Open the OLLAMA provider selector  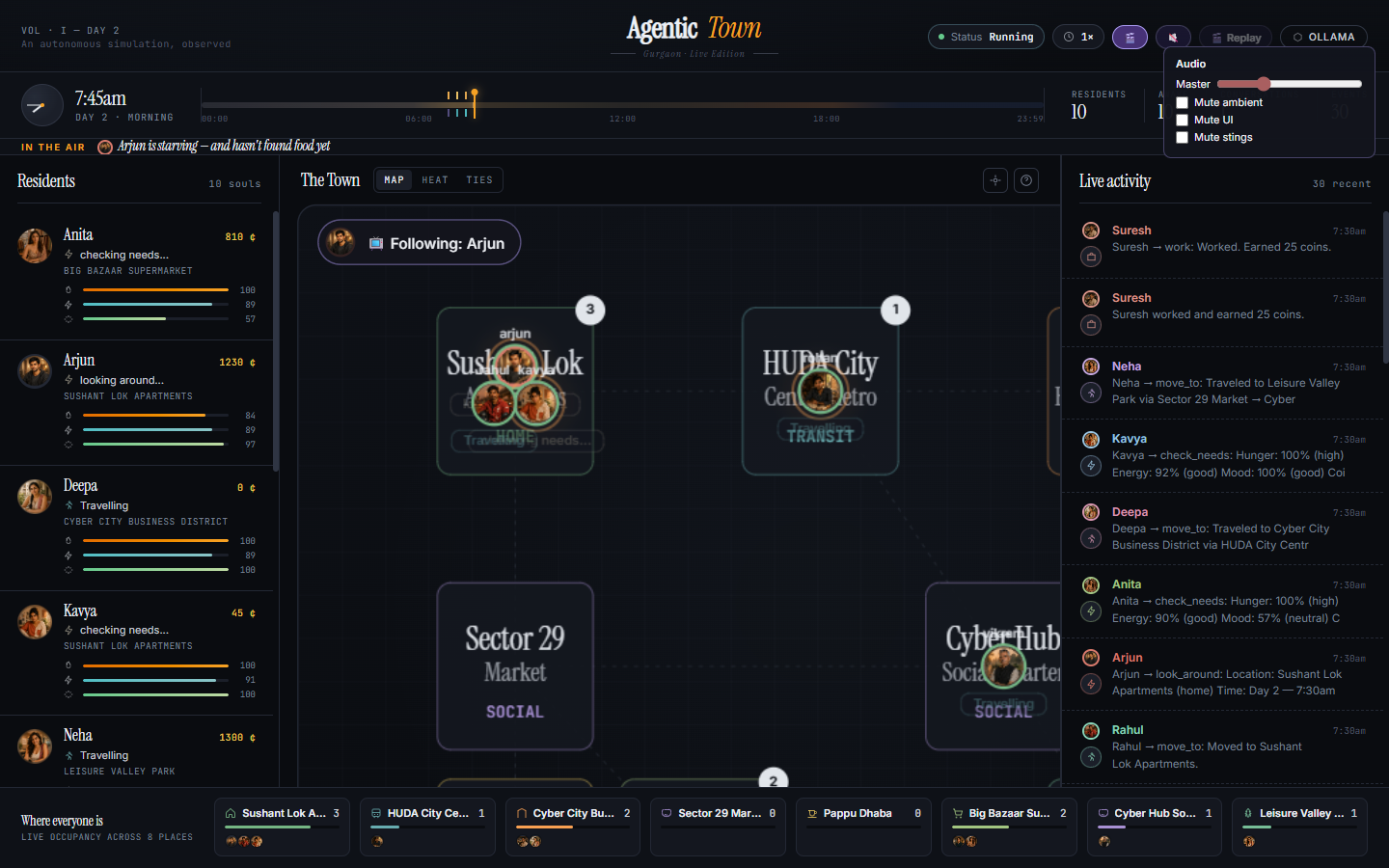[x=1323, y=37]
